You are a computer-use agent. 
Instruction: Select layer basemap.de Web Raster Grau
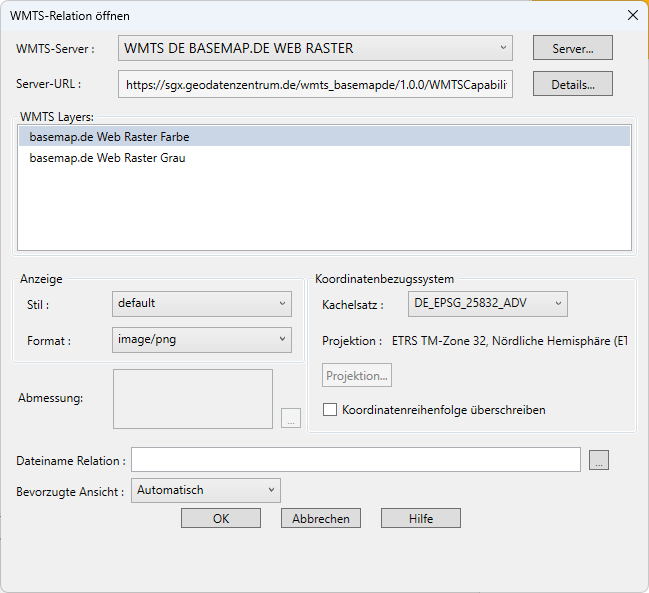(324, 158)
